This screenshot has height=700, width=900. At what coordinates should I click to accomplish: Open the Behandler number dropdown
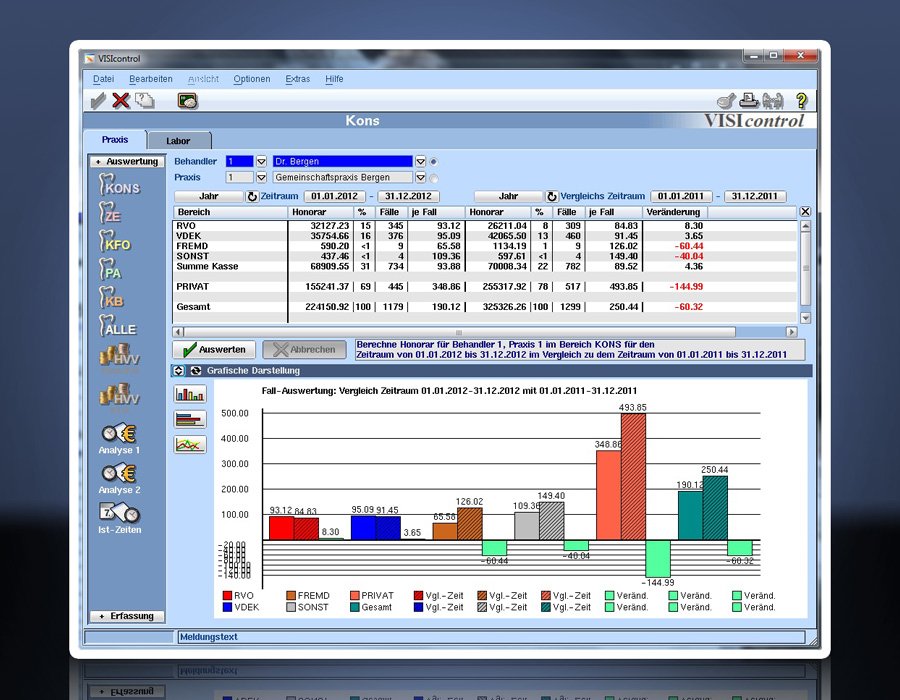[261, 161]
